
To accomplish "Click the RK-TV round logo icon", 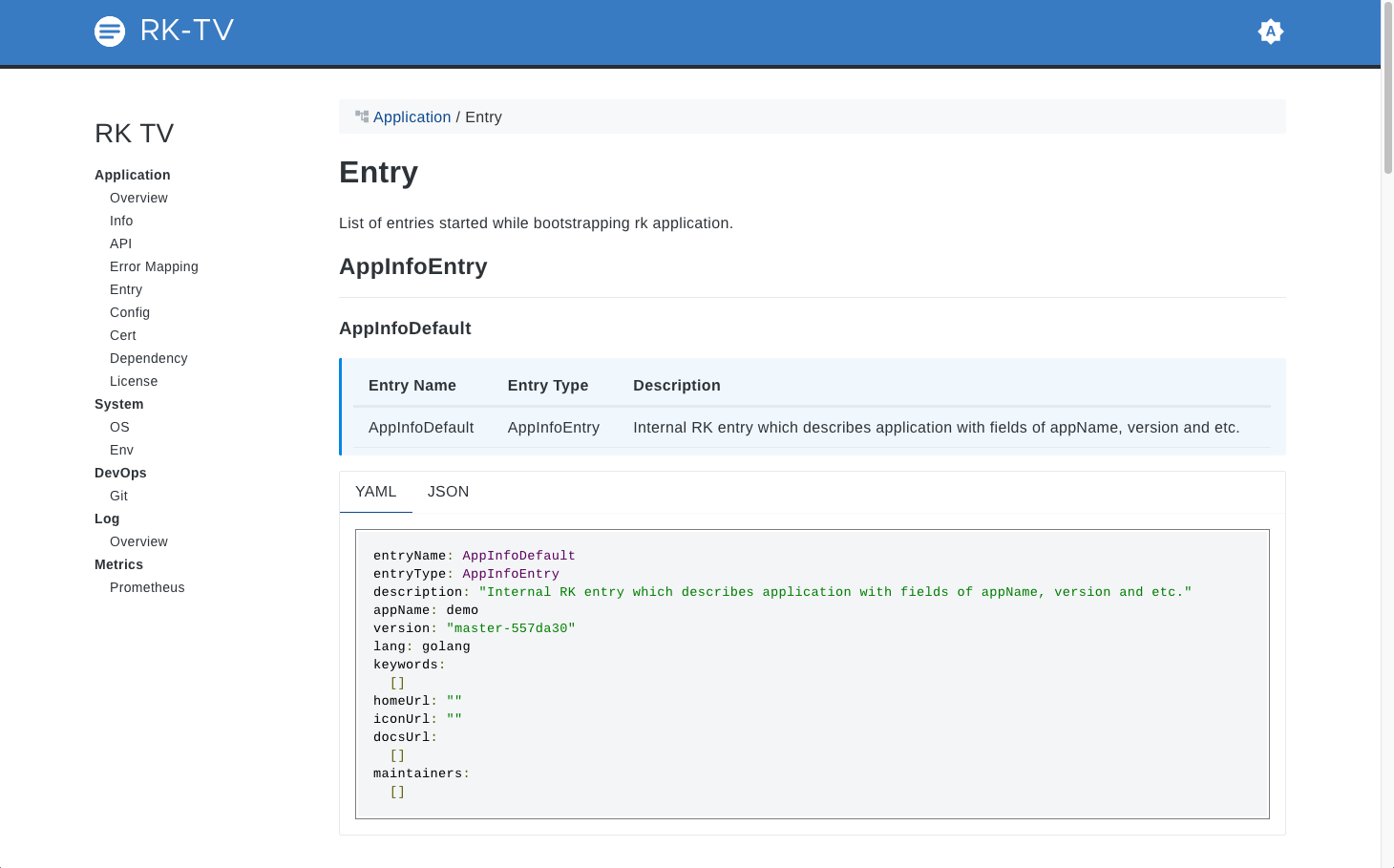I will click(110, 32).
